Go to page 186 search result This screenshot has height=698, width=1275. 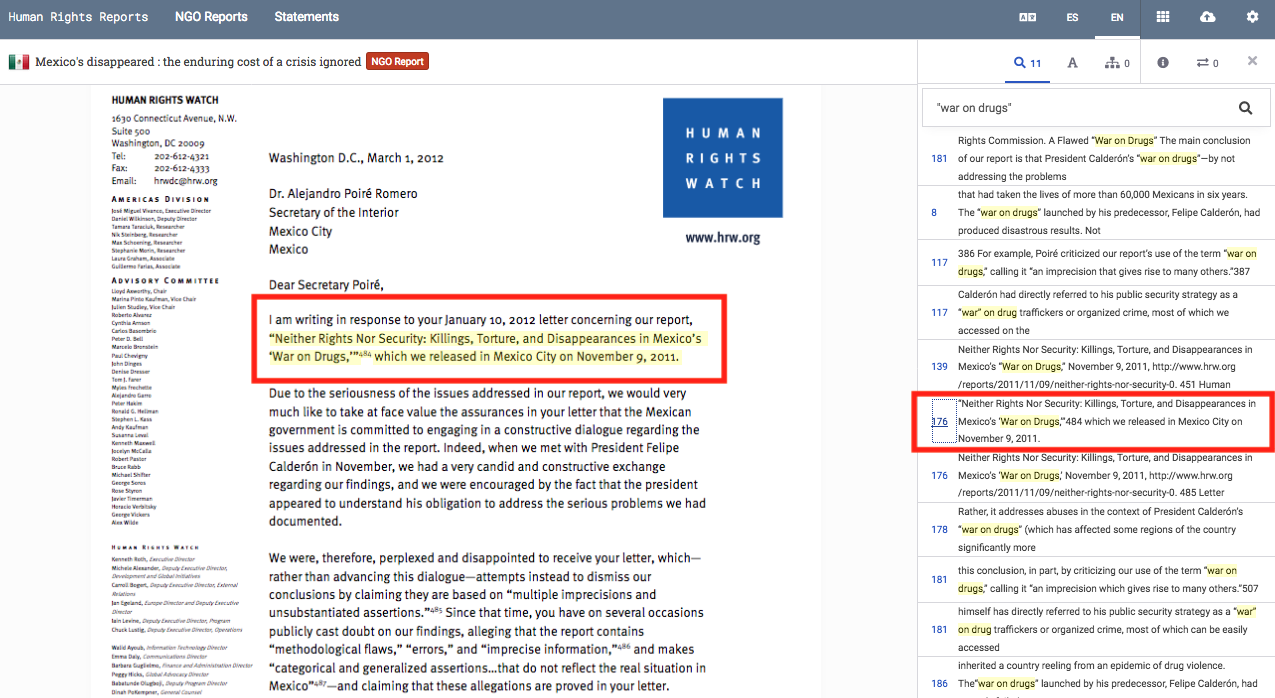pyautogui.click(x=939, y=684)
